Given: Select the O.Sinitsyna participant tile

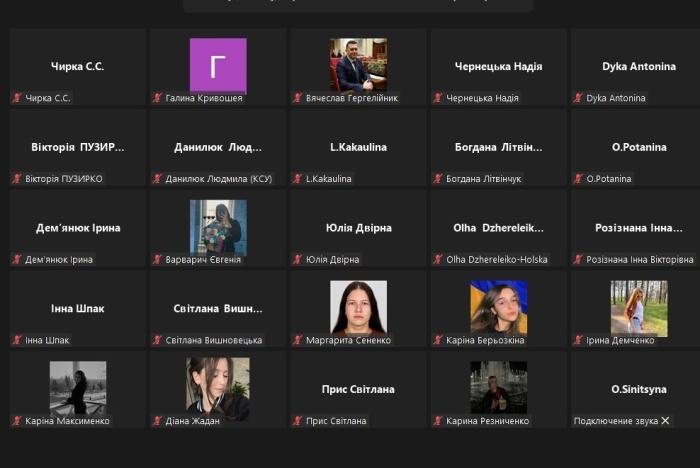Looking at the screenshot, I should point(638,389).
